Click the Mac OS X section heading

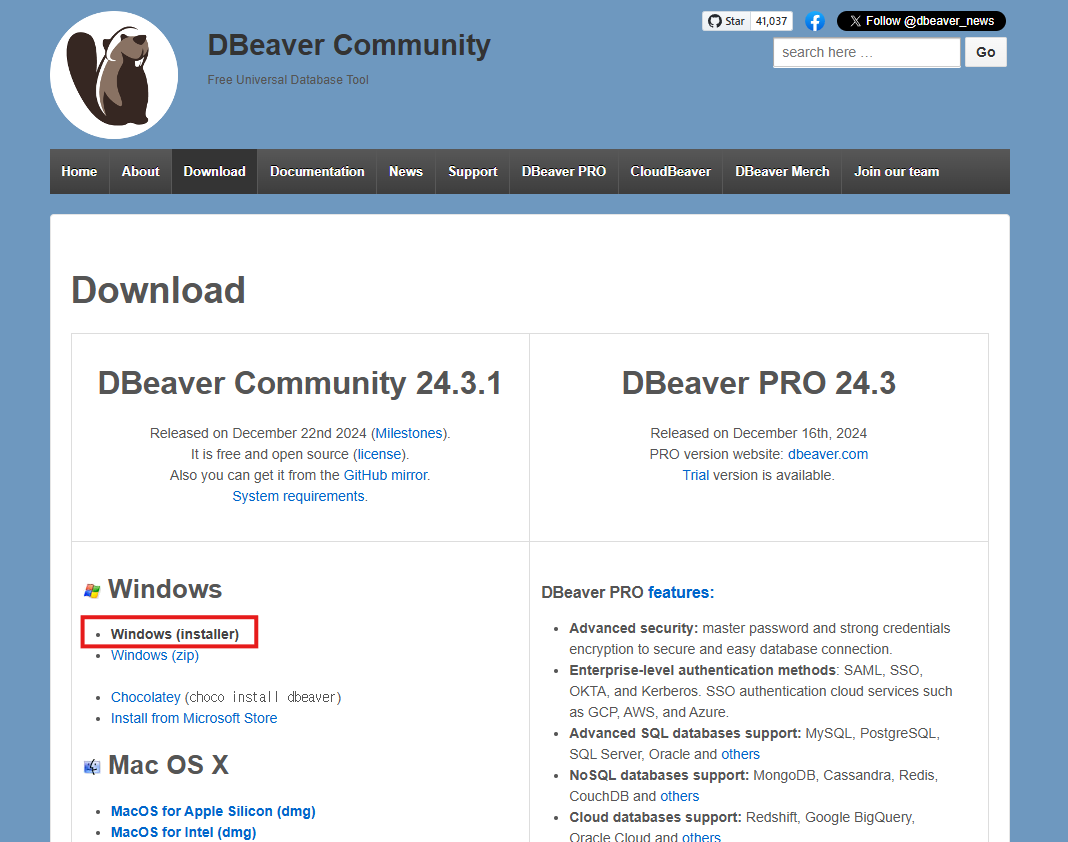click(x=168, y=766)
